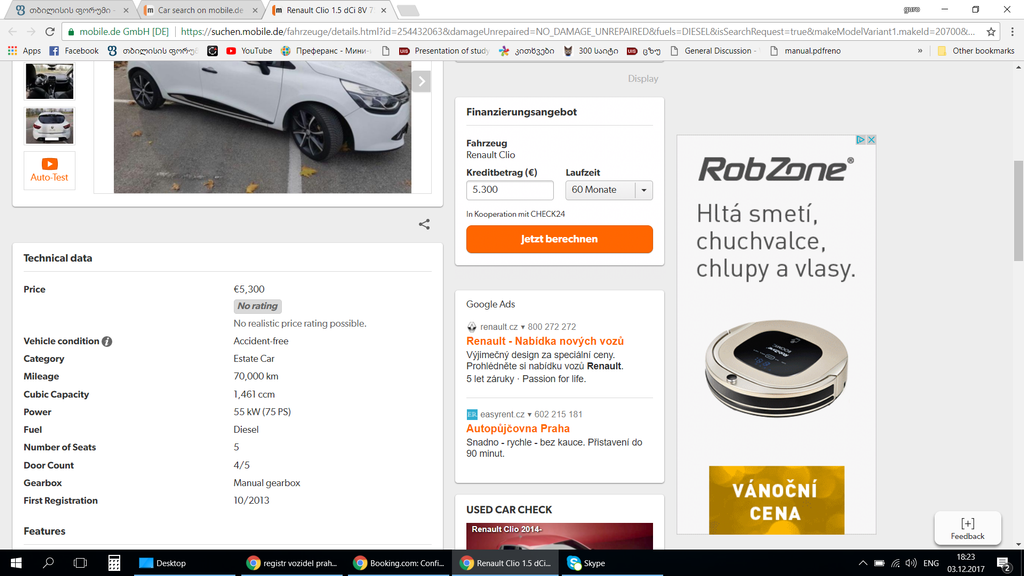Click the share icon below photo
1024x576 pixels.
(x=424, y=224)
